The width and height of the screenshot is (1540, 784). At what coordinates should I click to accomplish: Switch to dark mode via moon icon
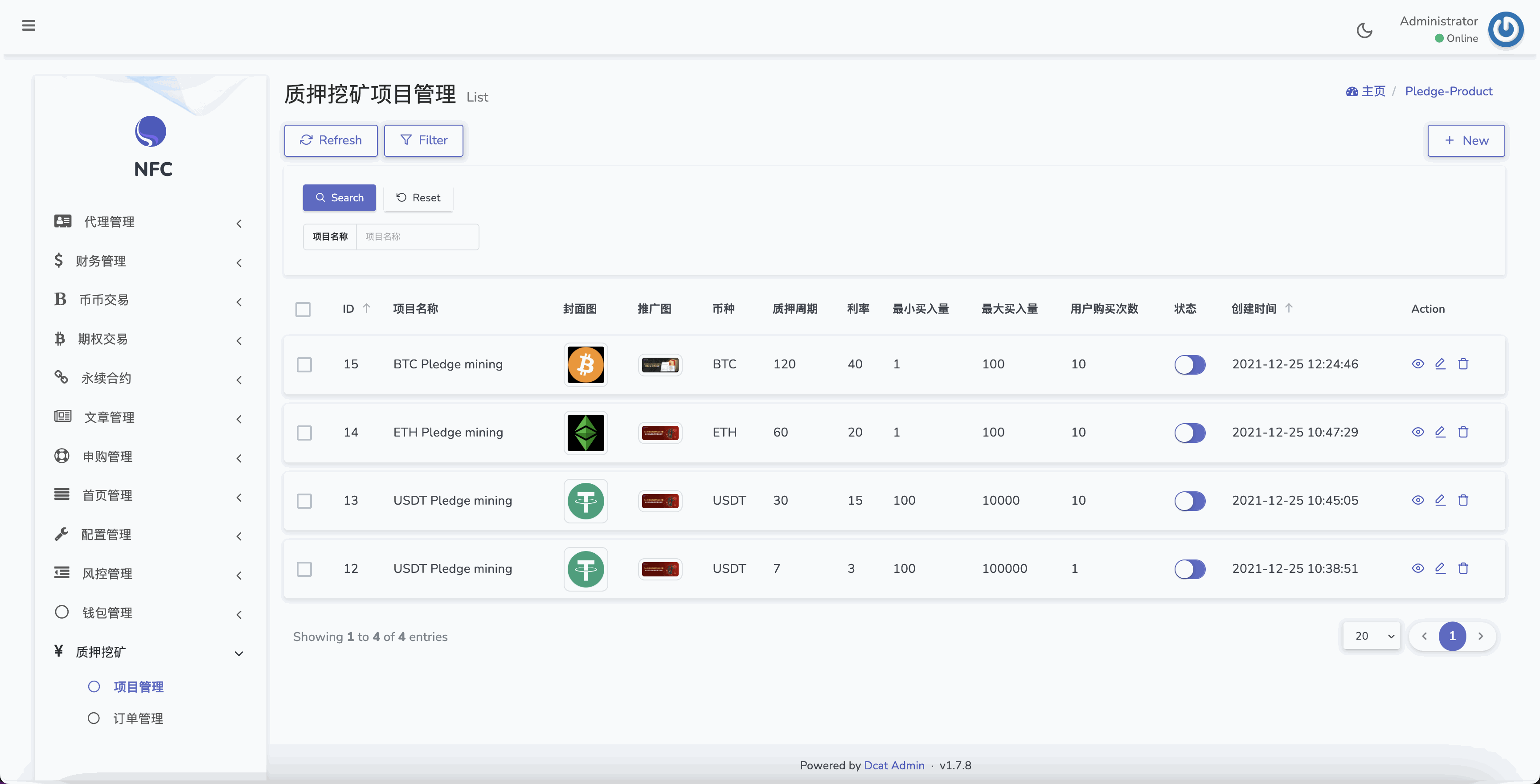coord(1365,30)
